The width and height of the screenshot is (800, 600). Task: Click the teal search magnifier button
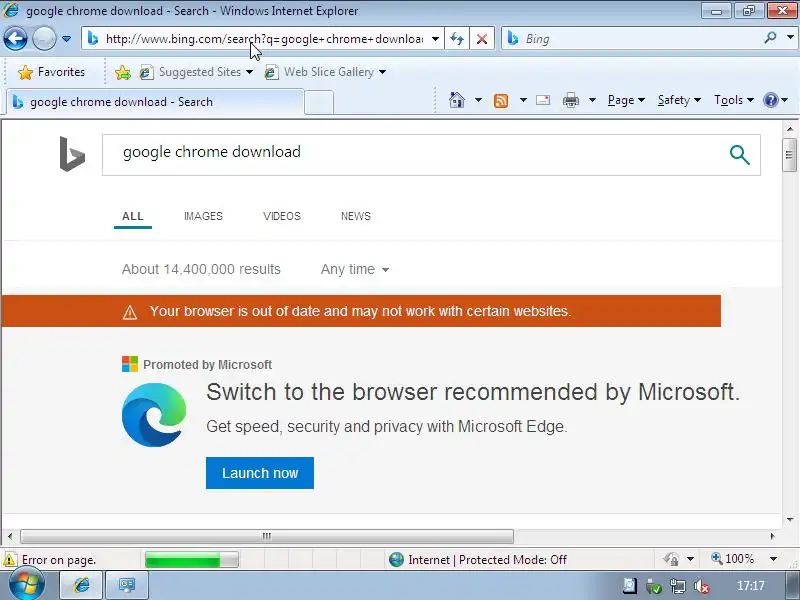[x=739, y=155]
